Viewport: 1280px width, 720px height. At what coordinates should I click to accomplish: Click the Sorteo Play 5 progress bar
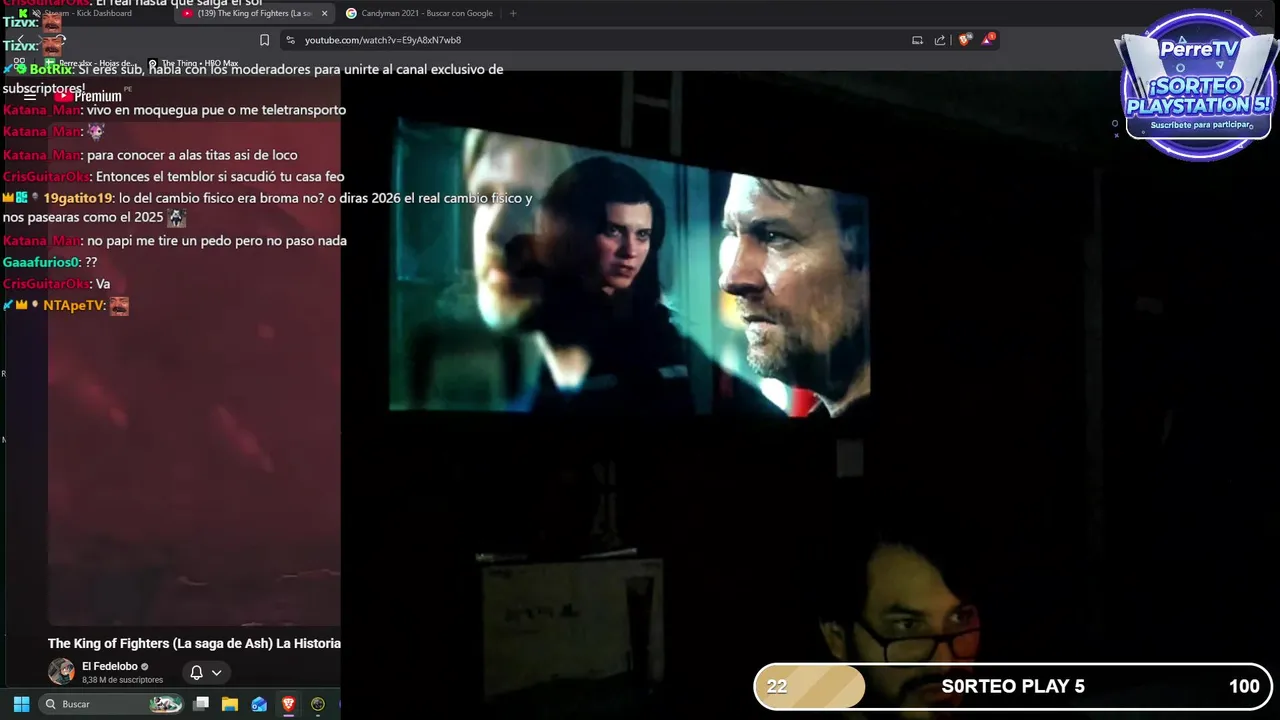pos(1012,686)
